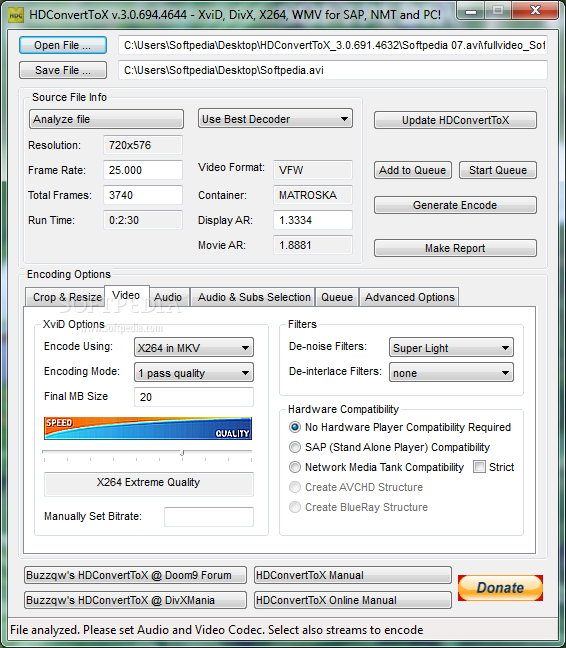Click the Save File button

63,70
